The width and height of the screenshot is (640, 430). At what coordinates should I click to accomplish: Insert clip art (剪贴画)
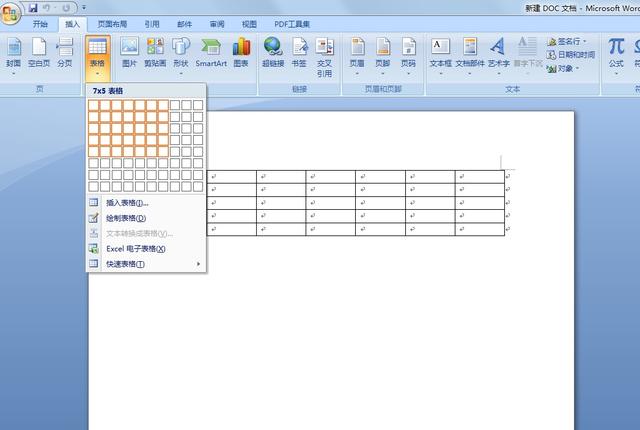click(155, 52)
